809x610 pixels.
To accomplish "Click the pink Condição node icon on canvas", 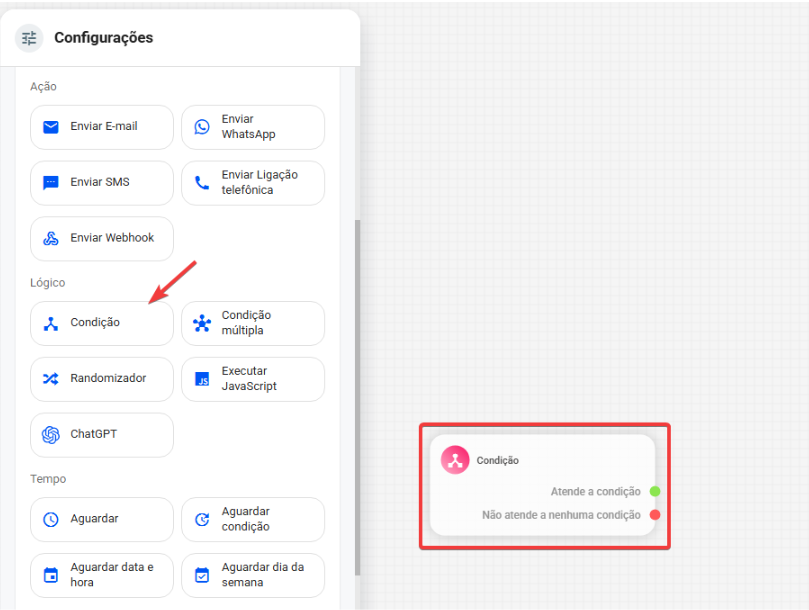I will coord(455,460).
